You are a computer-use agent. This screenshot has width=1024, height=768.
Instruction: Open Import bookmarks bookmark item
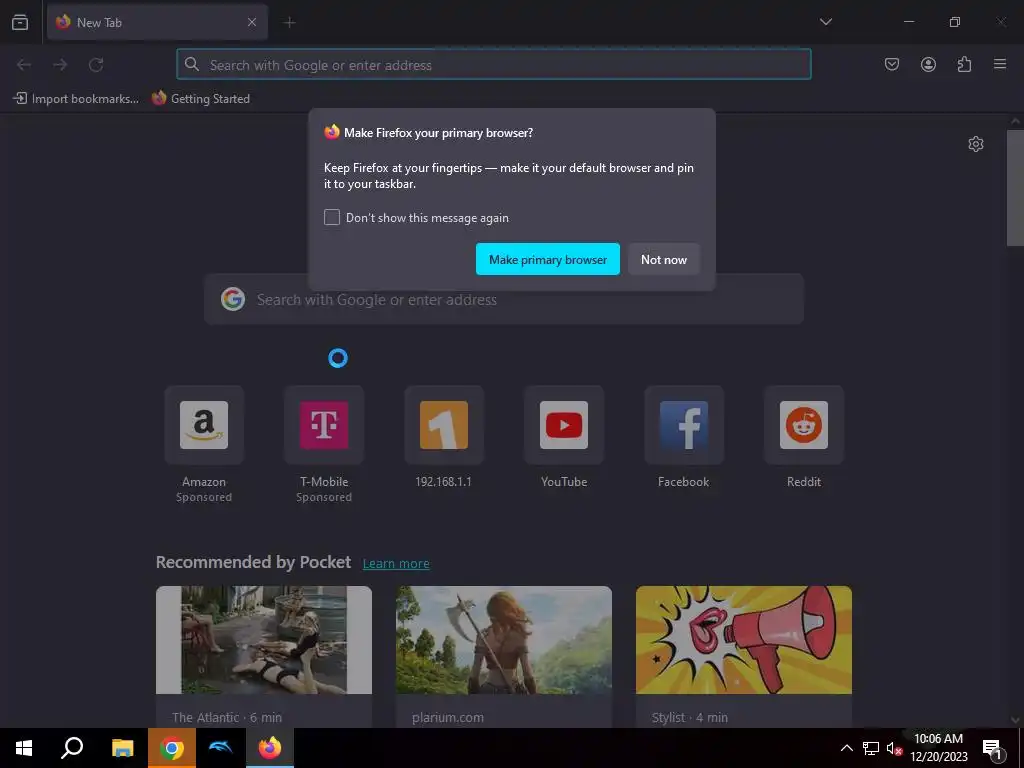click(76, 99)
